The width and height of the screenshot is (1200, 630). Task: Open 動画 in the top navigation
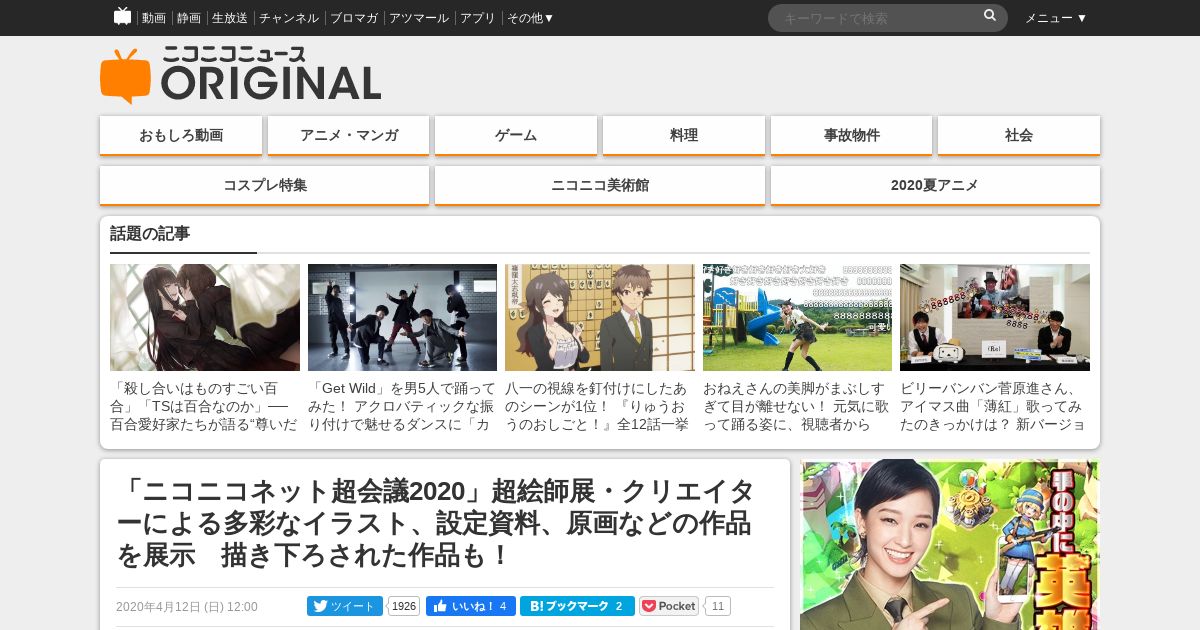154,18
